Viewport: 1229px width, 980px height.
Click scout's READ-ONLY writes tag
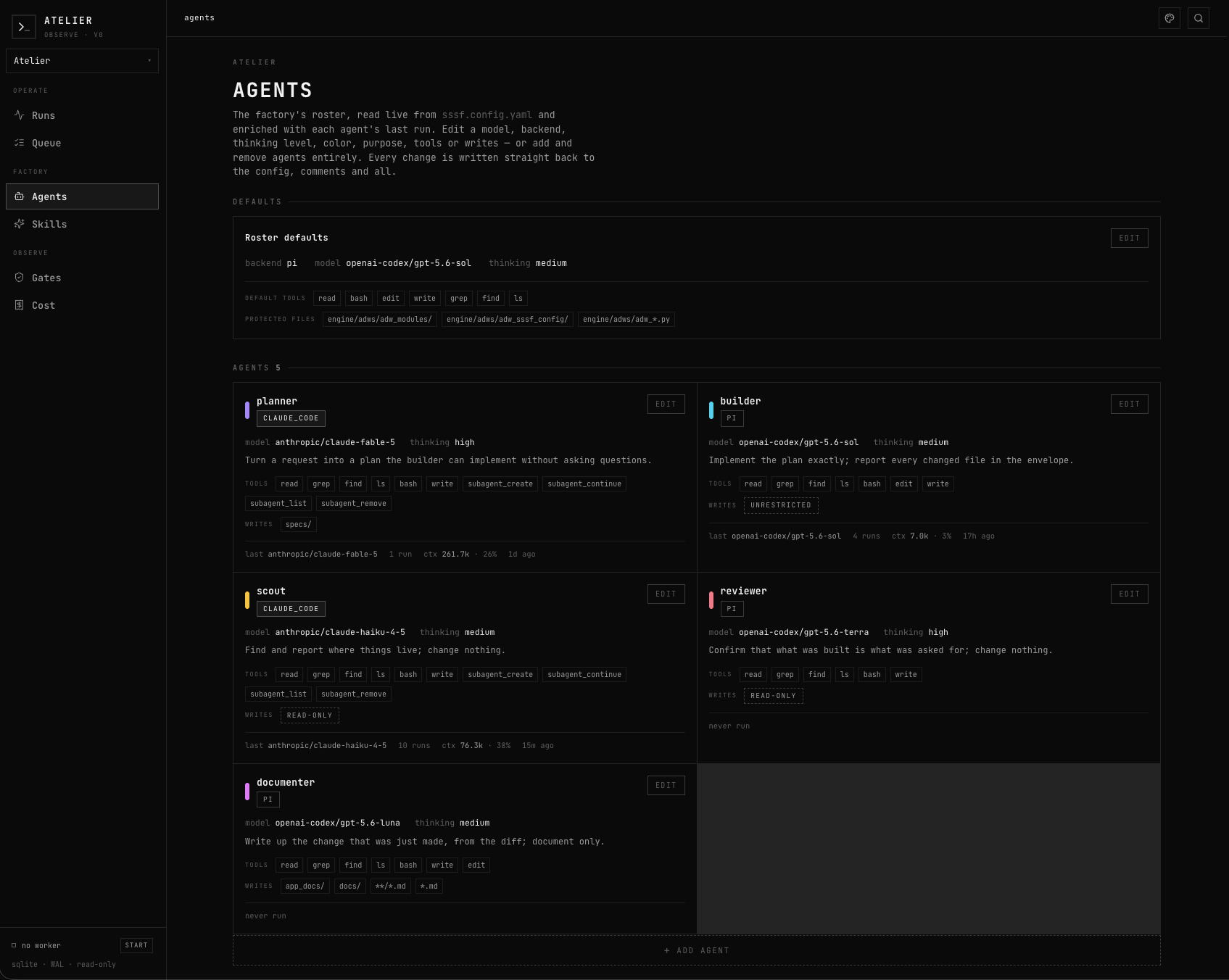click(x=310, y=715)
